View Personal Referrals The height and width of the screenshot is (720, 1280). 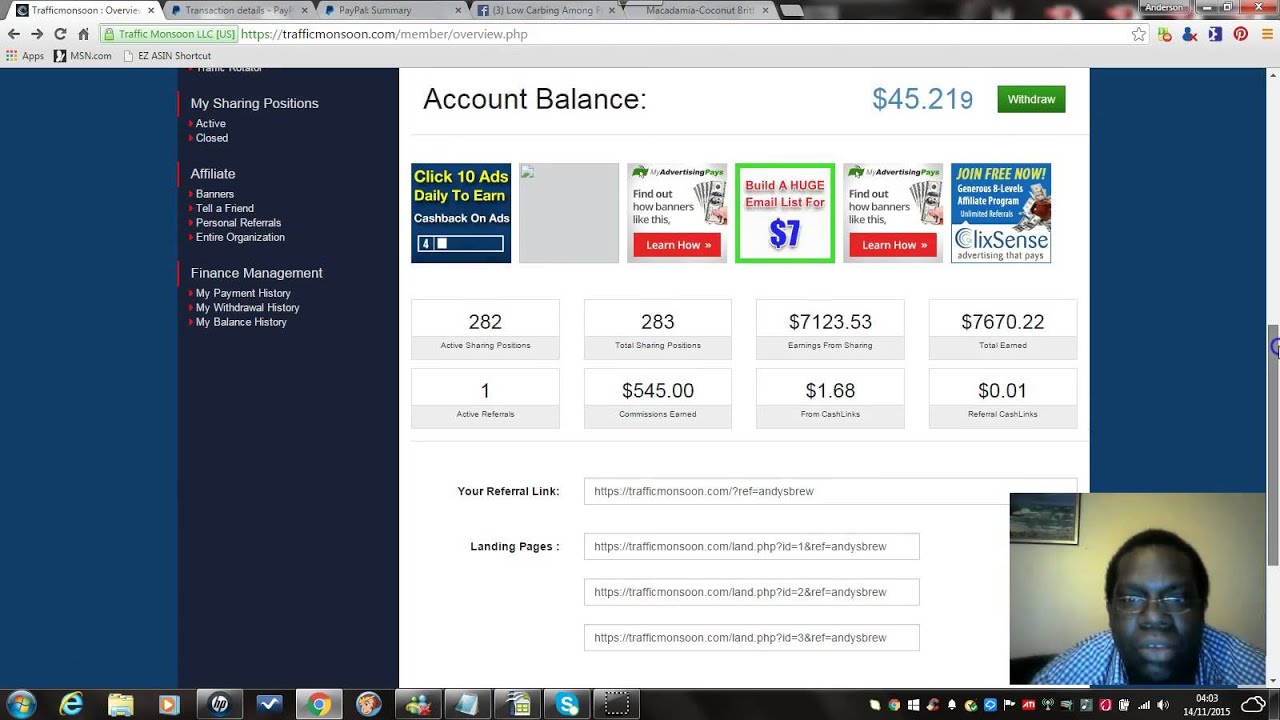pyautogui.click(x=238, y=223)
